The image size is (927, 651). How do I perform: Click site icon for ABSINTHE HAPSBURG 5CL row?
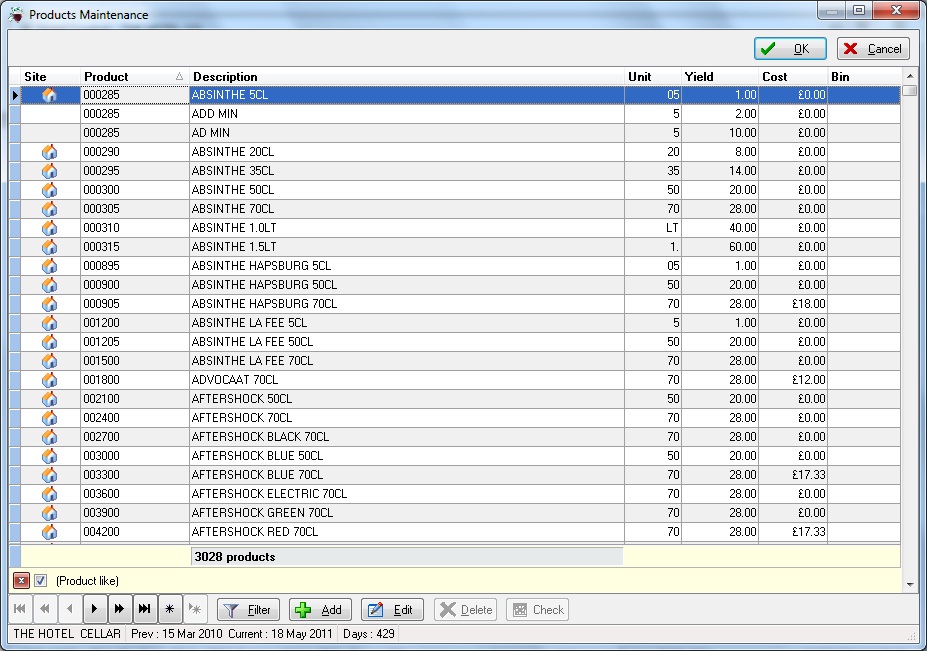click(x=50, y=265)
